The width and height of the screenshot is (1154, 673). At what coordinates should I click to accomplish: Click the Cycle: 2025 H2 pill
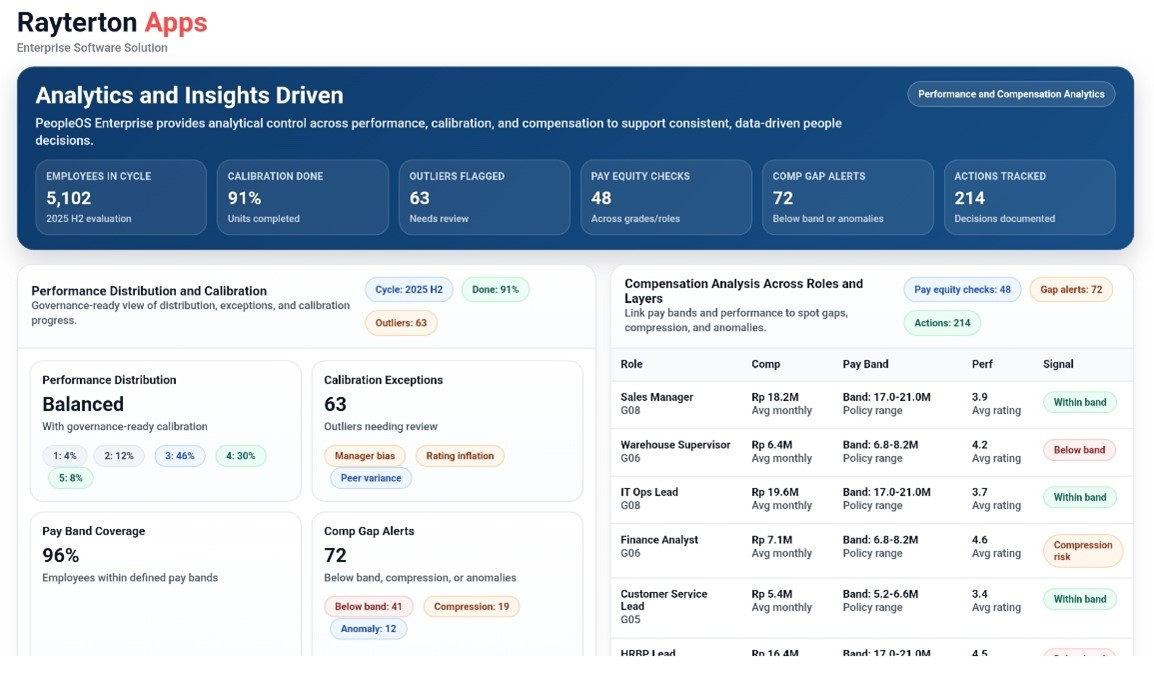point(409,290)
